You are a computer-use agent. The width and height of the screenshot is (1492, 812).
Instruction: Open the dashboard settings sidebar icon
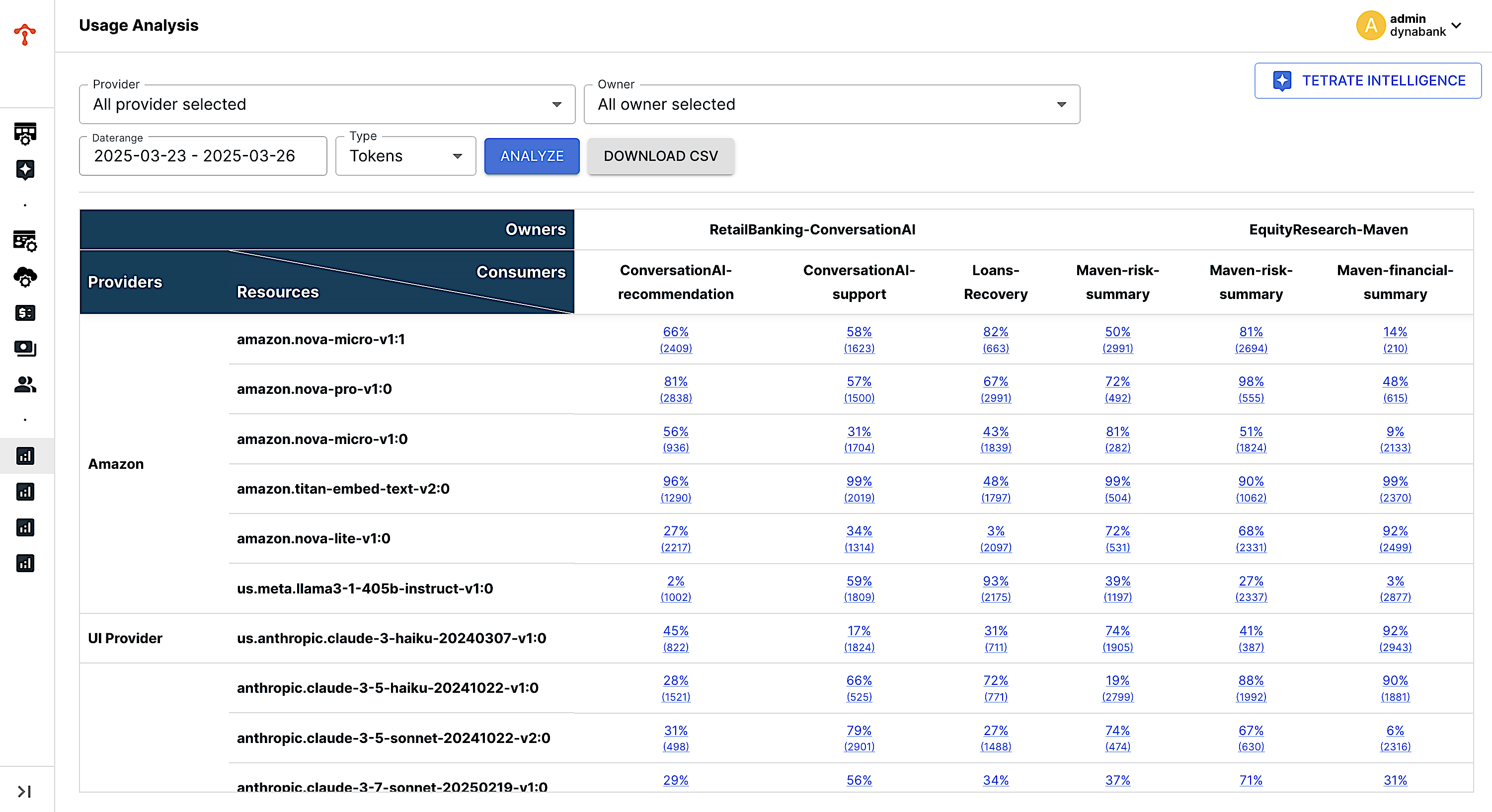pyautogui.click(x=25, y=134)
